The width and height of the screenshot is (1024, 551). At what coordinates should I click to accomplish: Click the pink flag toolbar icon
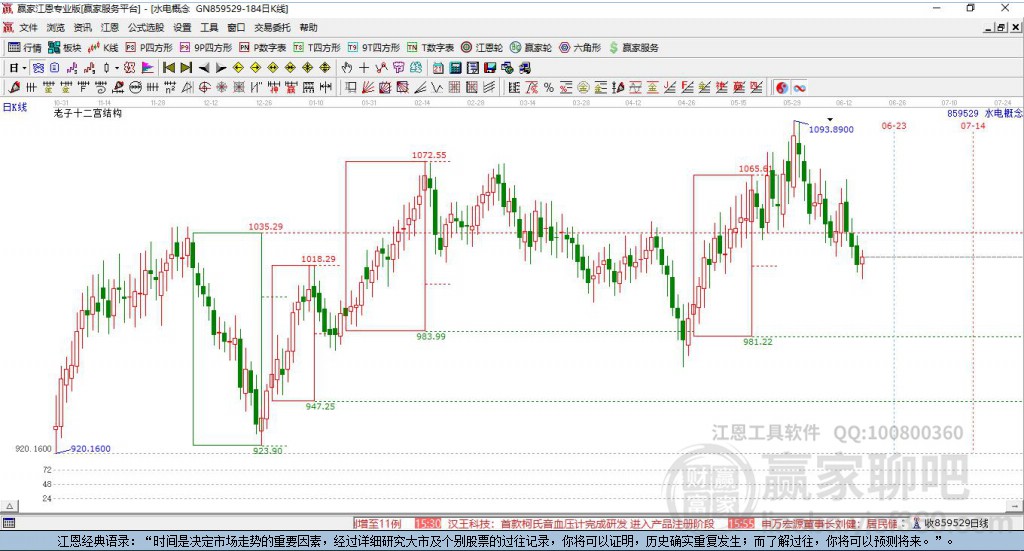[x=148, y=68]
